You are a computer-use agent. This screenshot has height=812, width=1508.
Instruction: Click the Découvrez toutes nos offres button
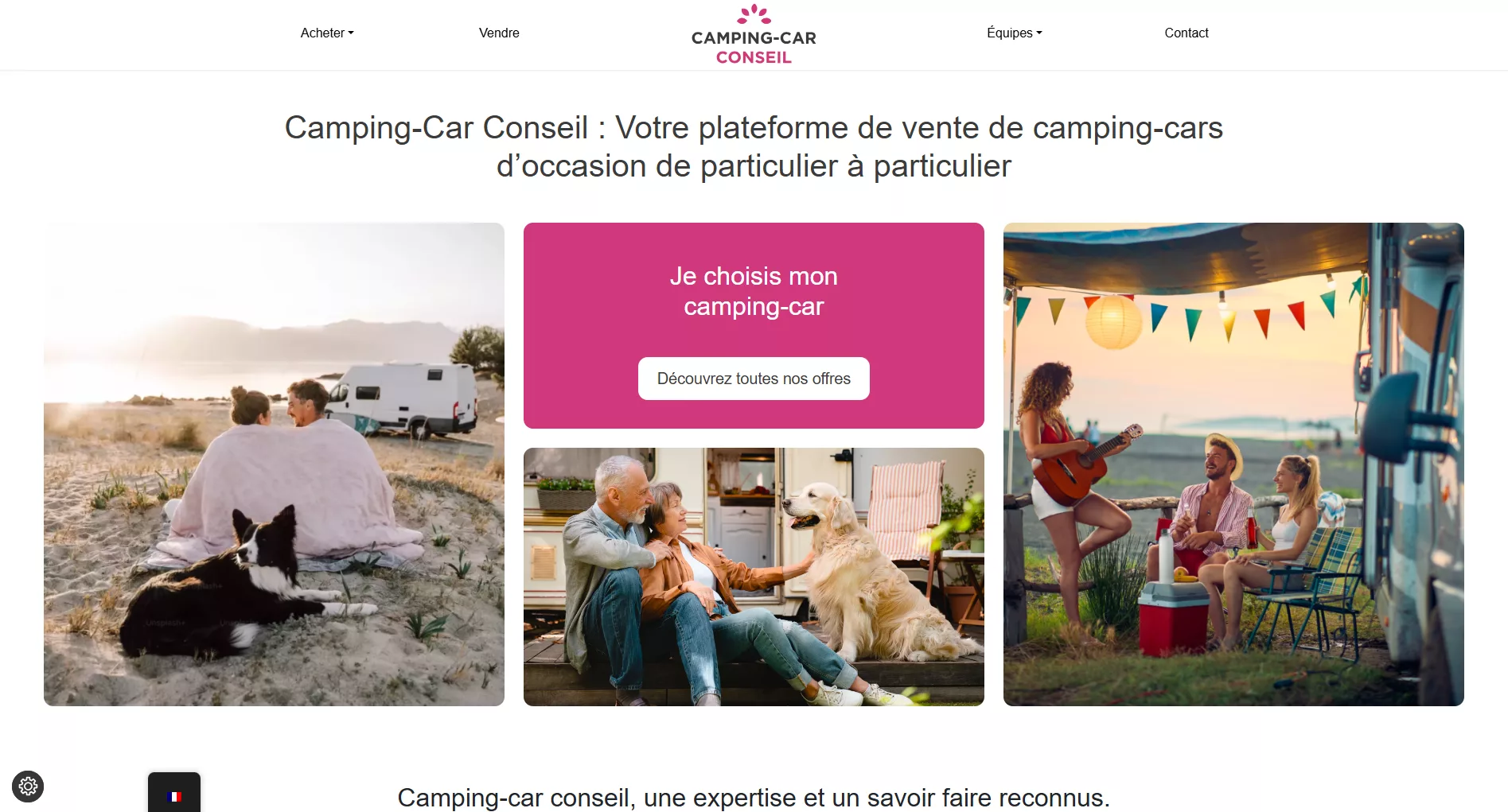click(754, 379)
